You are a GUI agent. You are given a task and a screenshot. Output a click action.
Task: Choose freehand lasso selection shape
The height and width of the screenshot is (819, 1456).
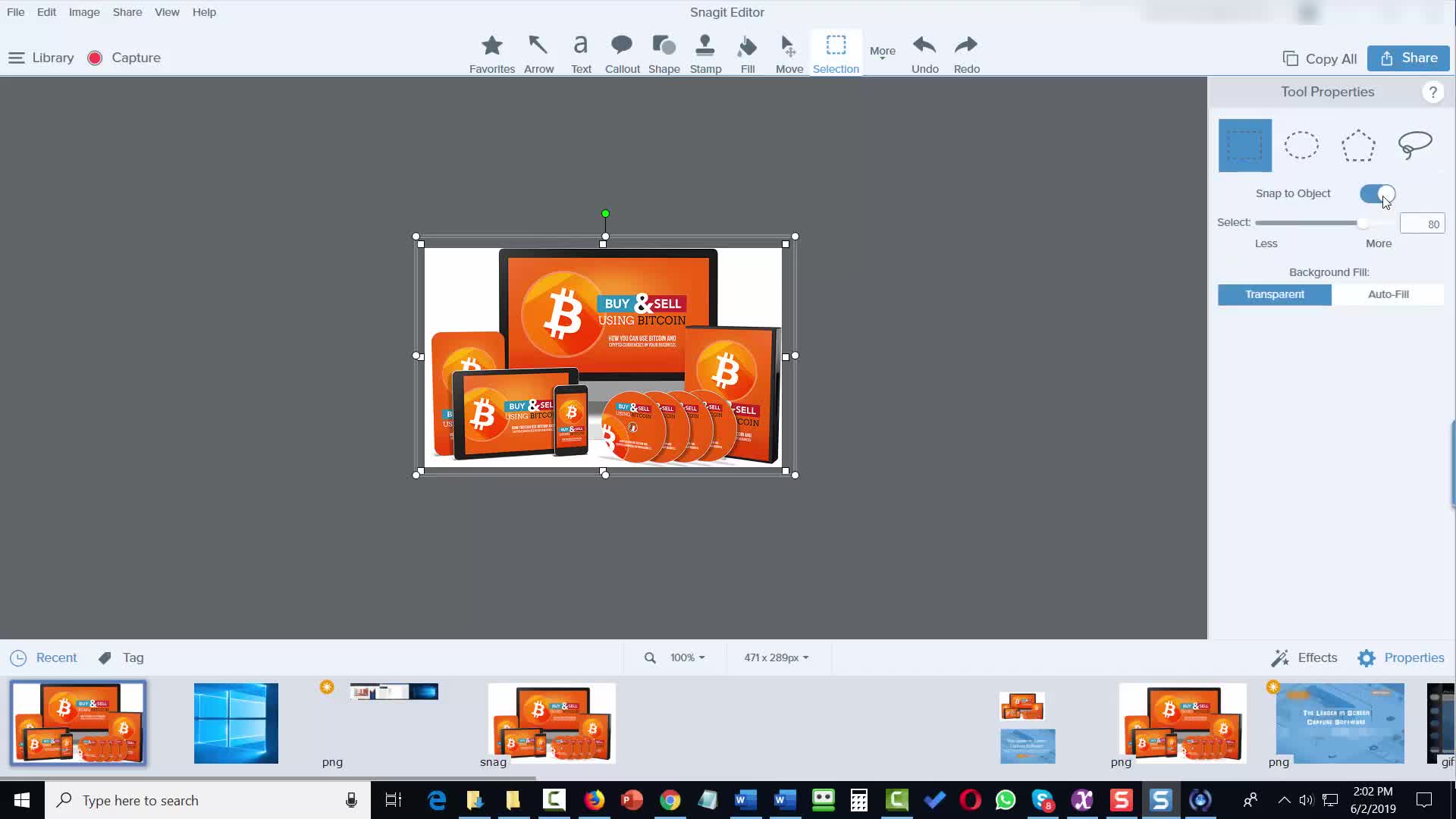[1414, 145]
